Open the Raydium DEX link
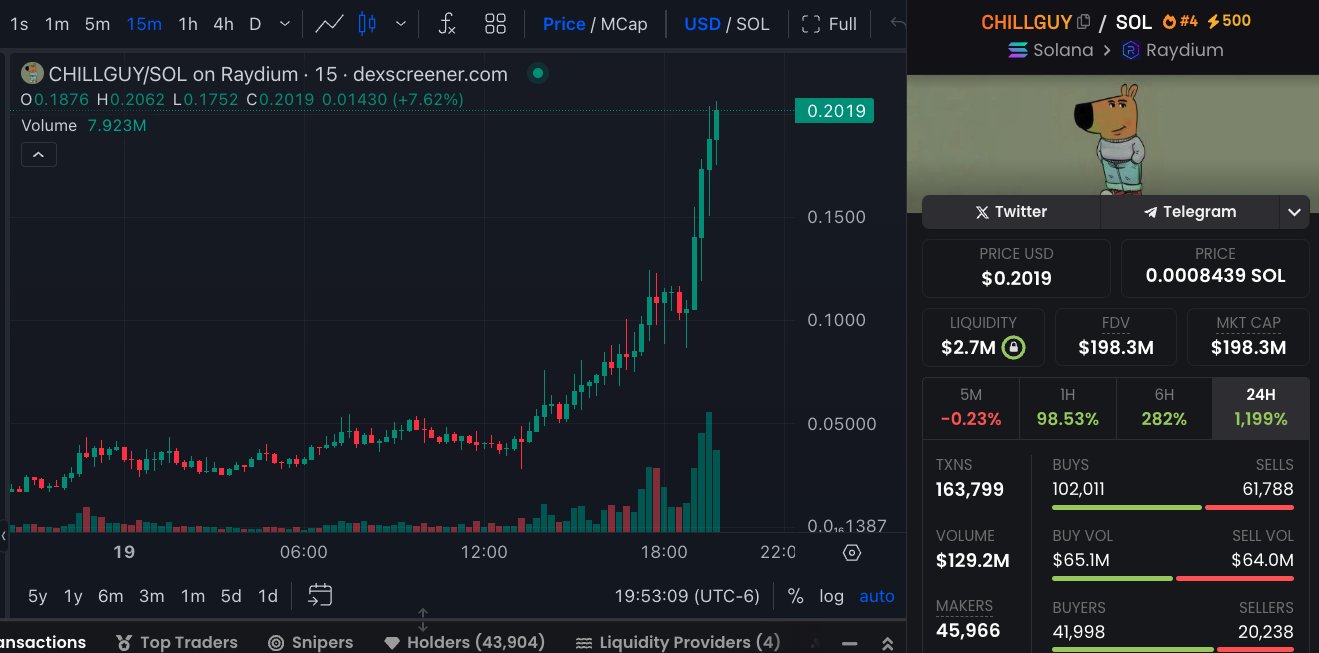This screenshot has width=1319, height=653. click(x=1172, y=50)
